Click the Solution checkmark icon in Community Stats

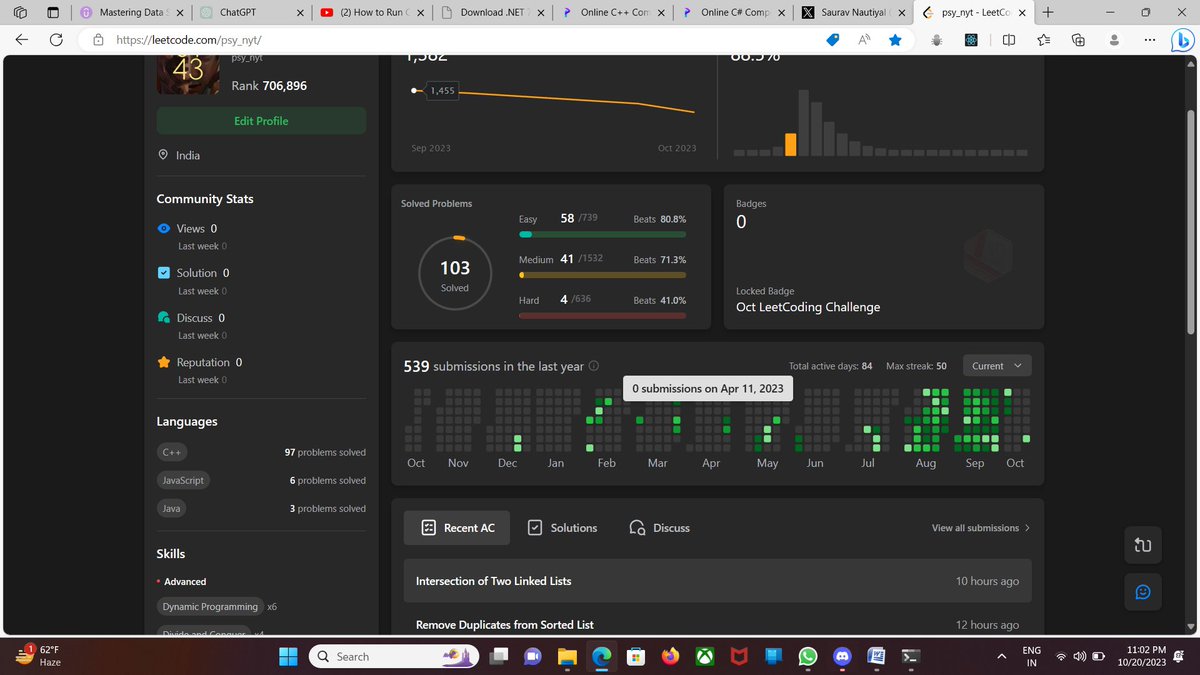coord(164,272)
